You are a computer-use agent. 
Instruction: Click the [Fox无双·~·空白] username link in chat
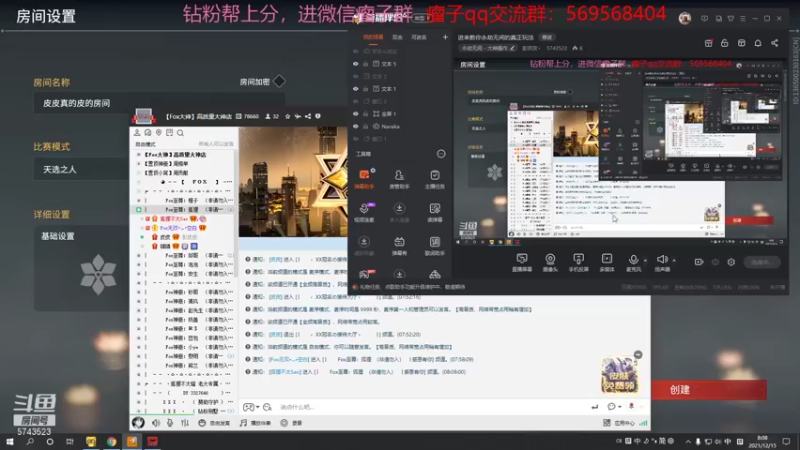click(x=289, y=359)
